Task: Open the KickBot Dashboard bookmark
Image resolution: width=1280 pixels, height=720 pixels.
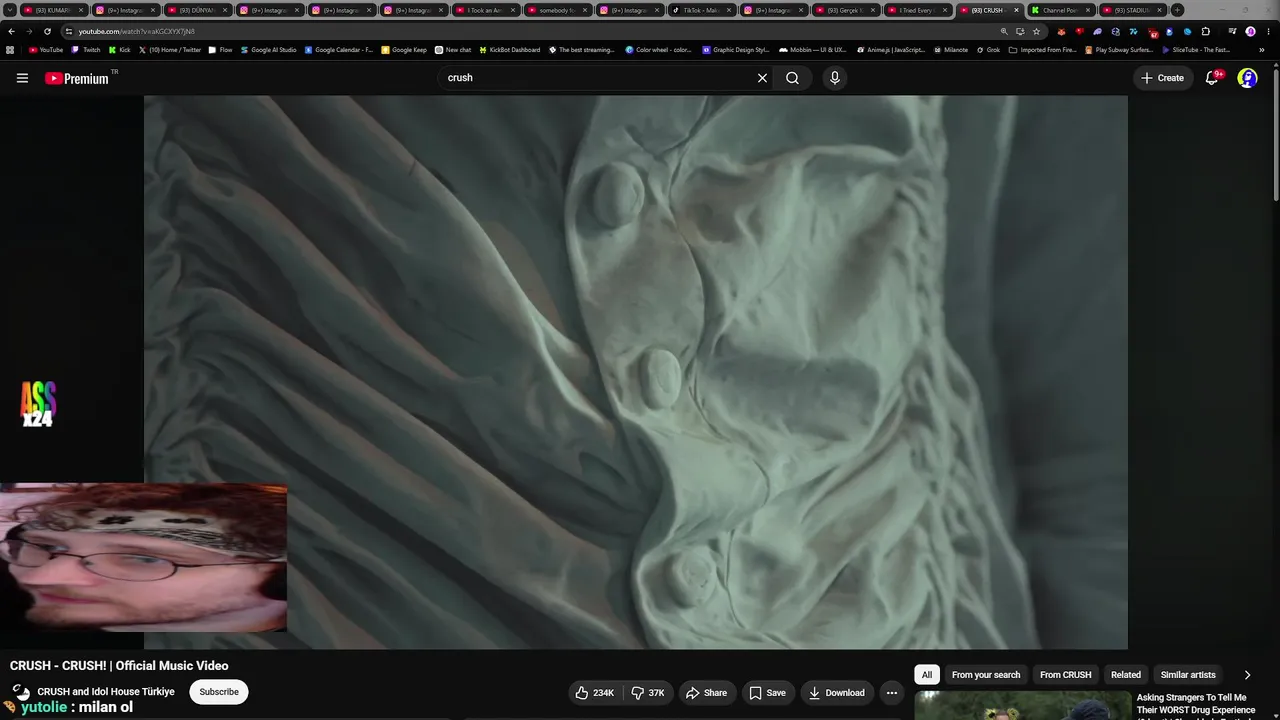Action: click(510, 49)
